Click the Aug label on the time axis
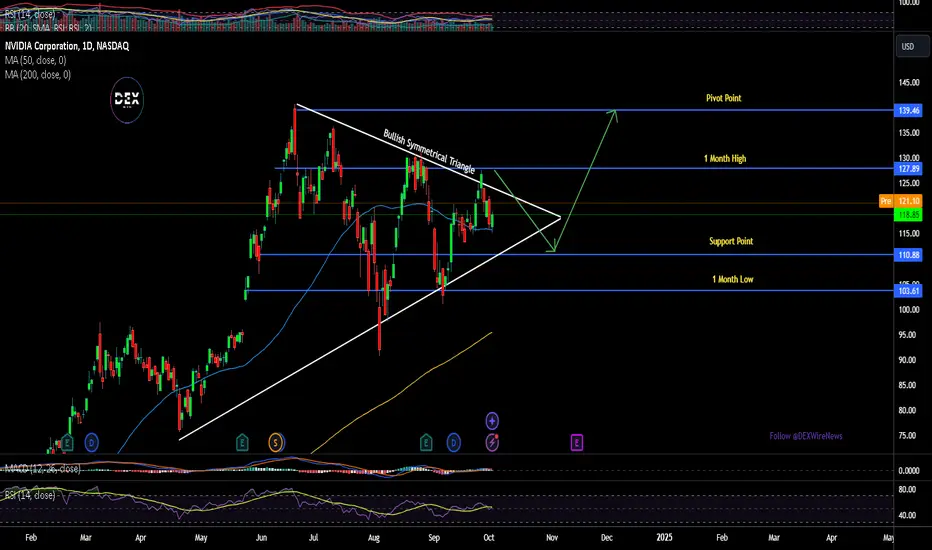932x550 pixels. (x=373, y=538)
